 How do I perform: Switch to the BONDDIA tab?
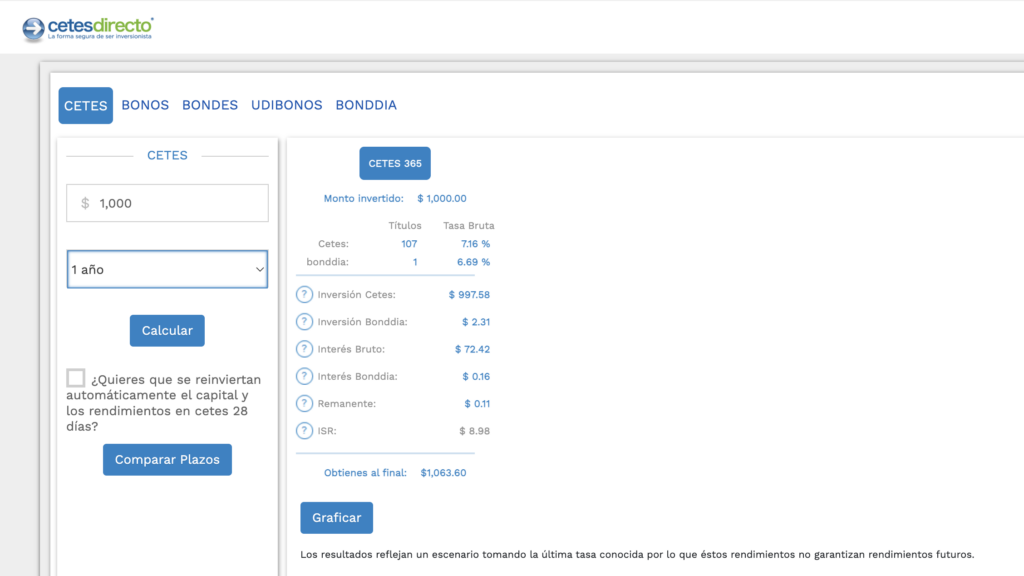pyautogui.click(x=366, y=105)
